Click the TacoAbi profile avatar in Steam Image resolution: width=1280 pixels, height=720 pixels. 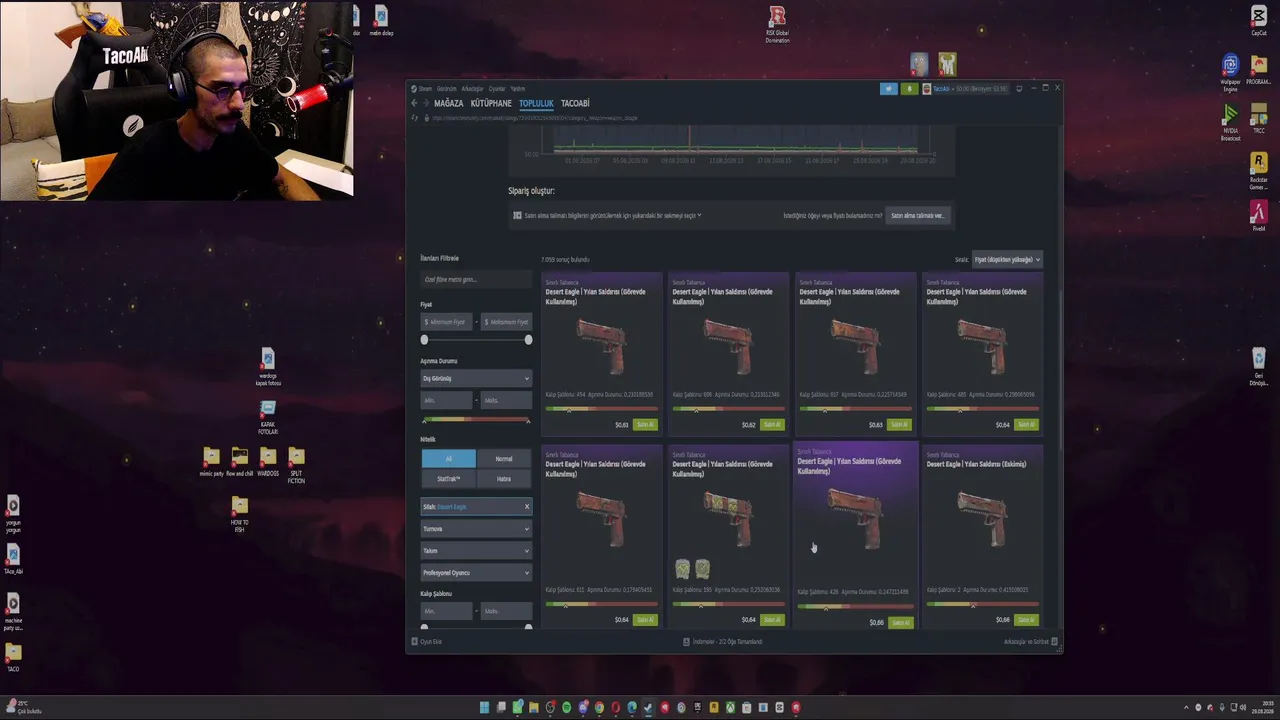click(927, 89)
